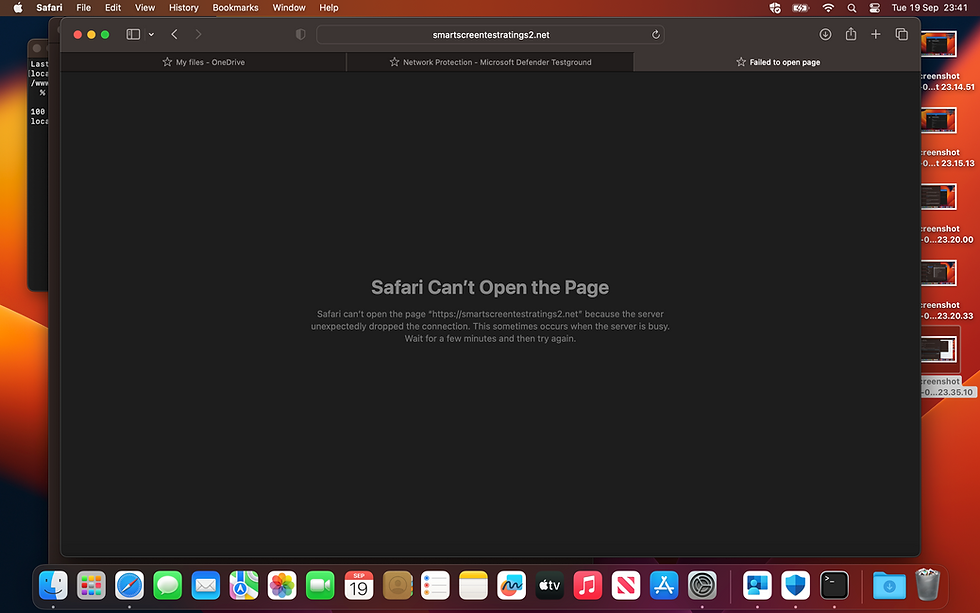Click the Wi-Fi icon in the menu bar
Screen dimensions: 980x613
pyautogui.click(x=828, y=7)
